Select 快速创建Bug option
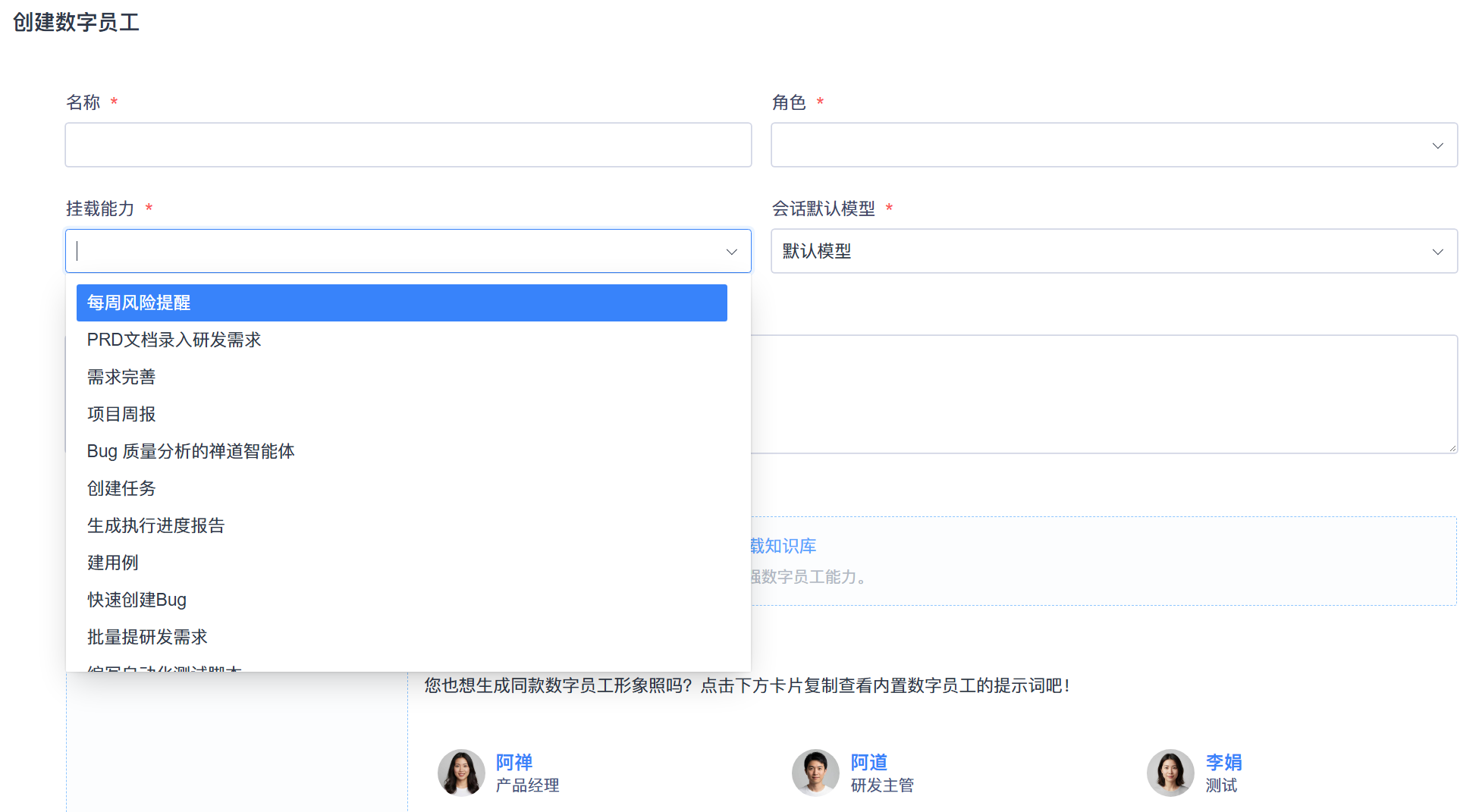1479x812 pixels. [x=402, y=600]
